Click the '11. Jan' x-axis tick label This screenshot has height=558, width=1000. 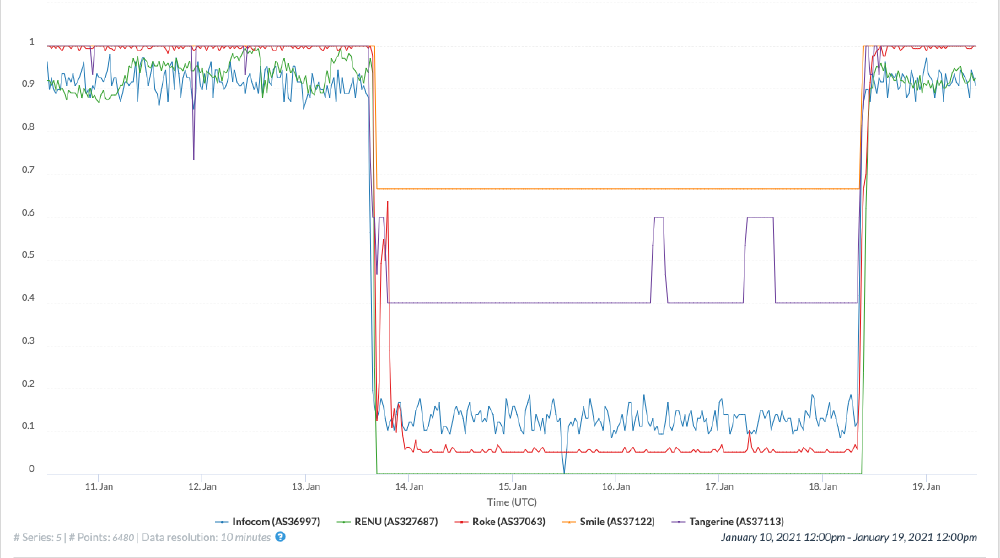(98, 487)
